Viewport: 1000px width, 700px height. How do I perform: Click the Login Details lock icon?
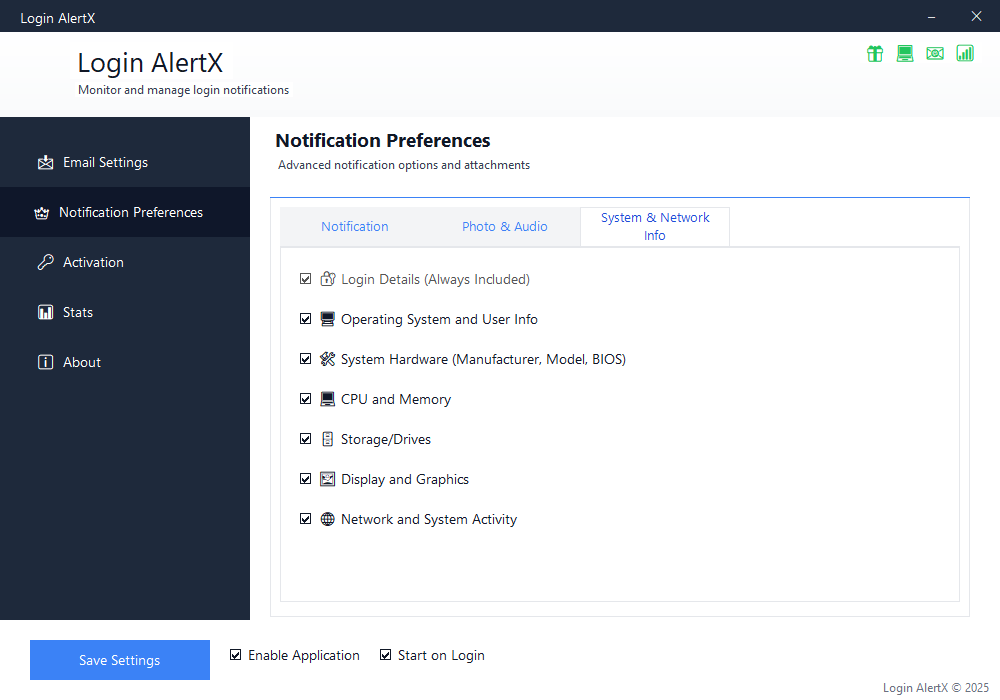coord(328,279)
